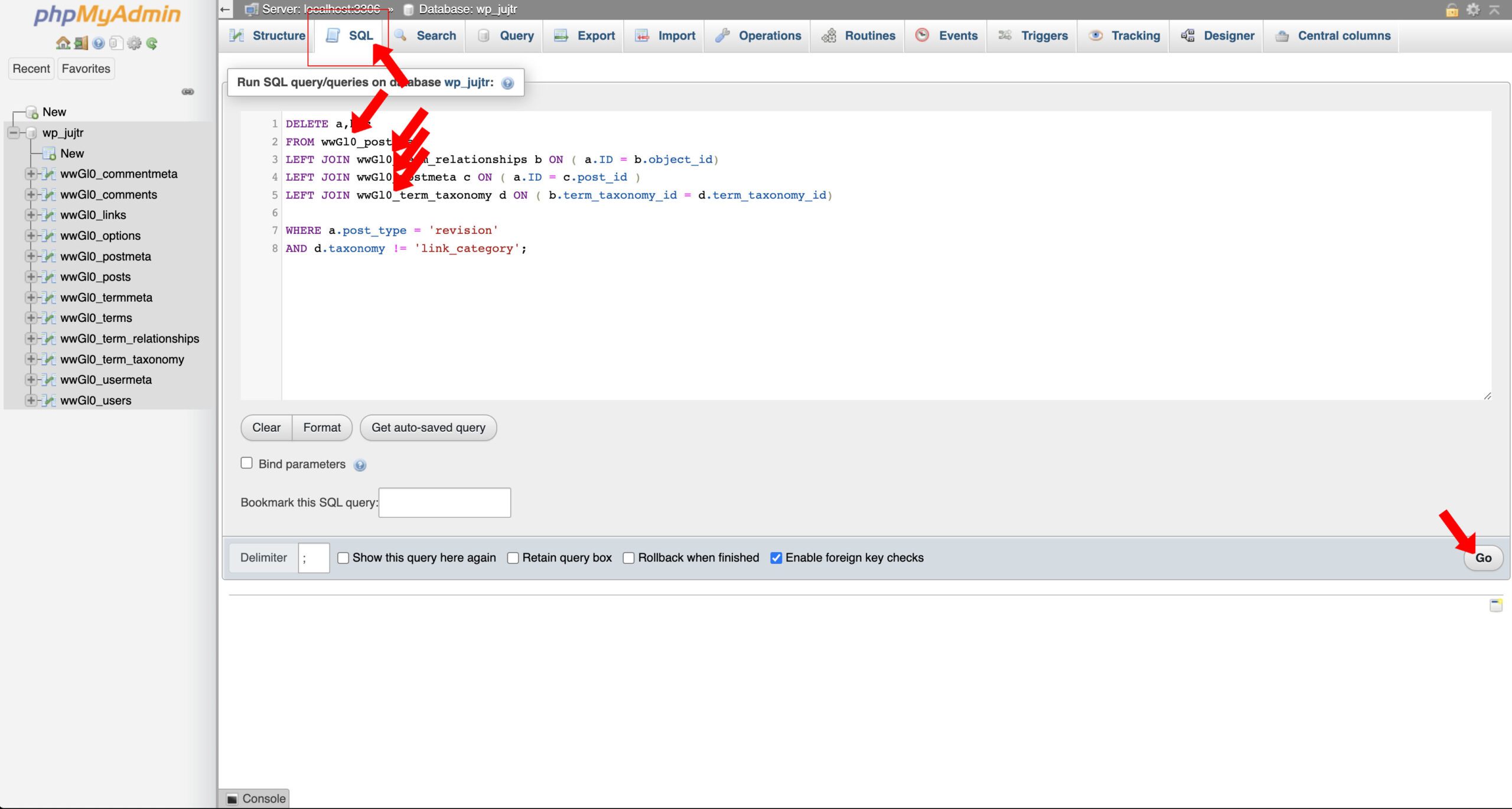
Task: Click Database: wp_jujtr breadcrumb link
Action: point(468,9)
